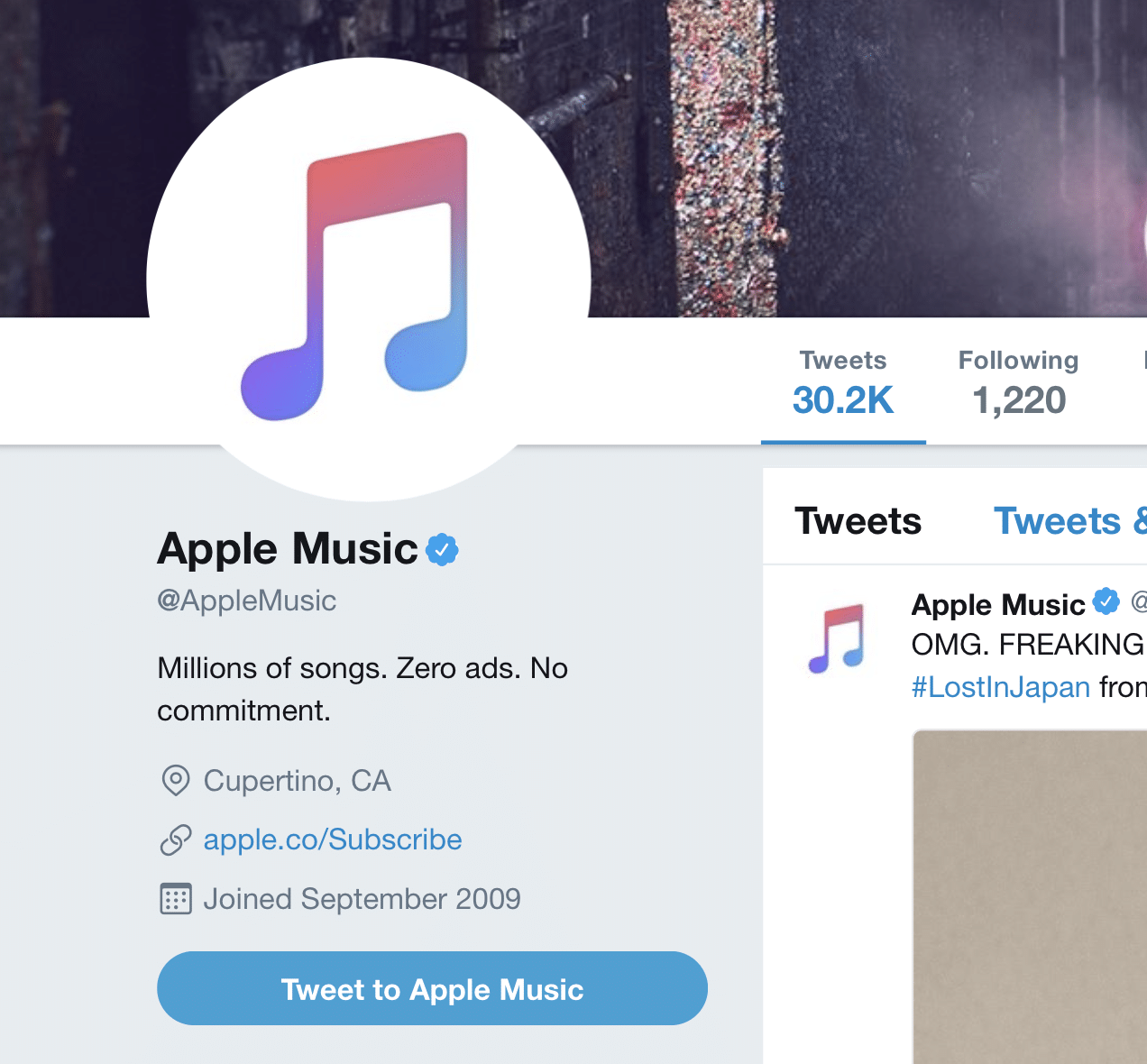Click the chain link icon

(175, 840)
